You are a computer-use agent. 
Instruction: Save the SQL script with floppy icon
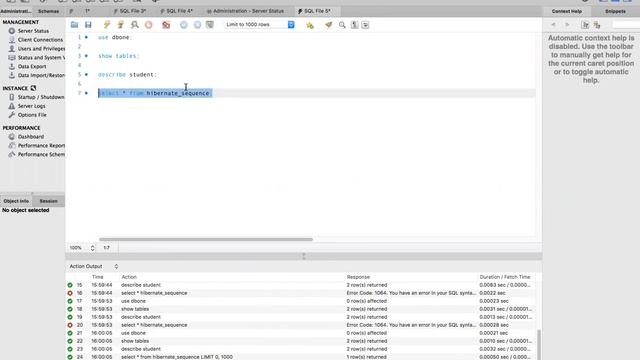tap(88, 25)
